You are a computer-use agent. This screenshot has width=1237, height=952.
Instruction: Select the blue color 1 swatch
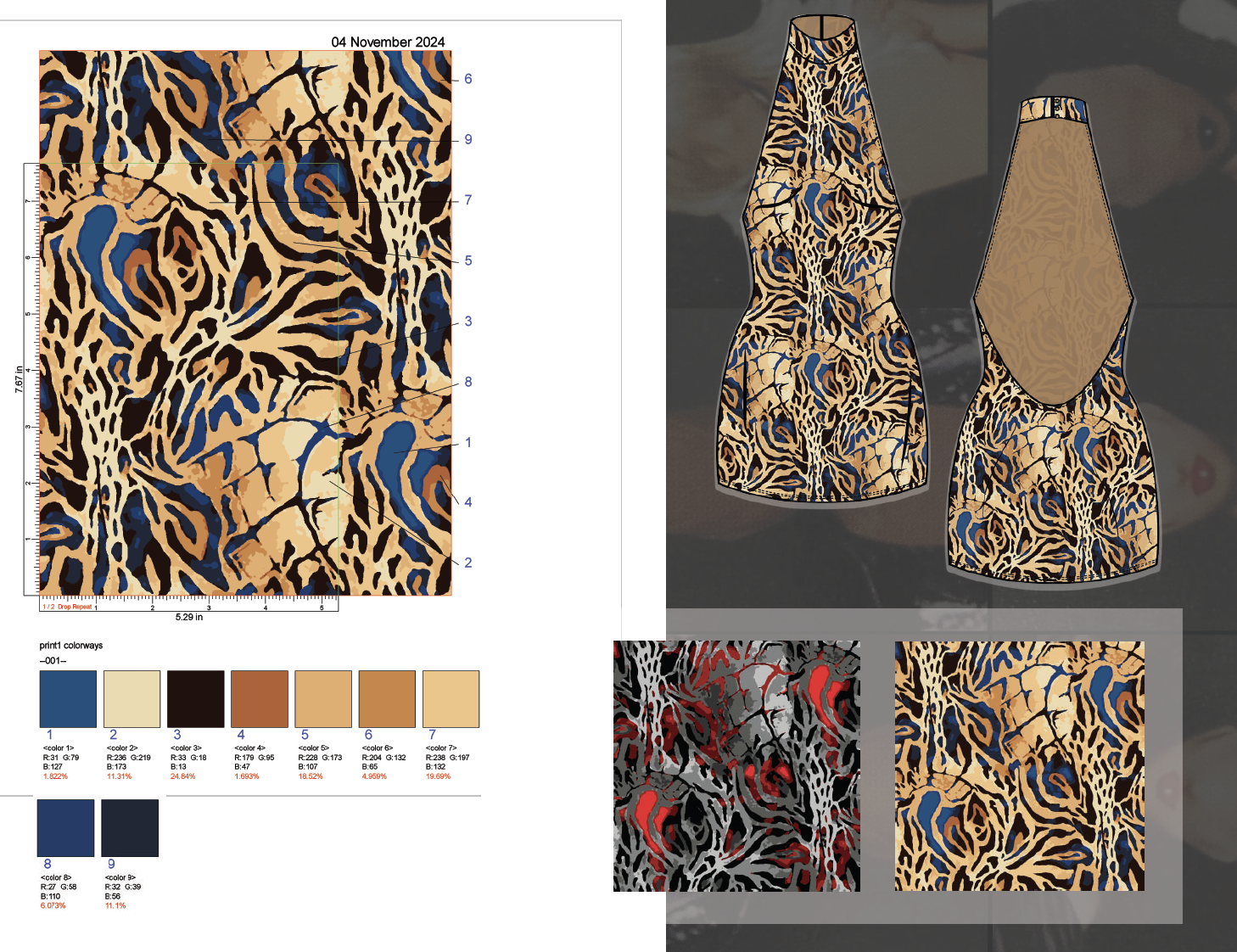68,699
